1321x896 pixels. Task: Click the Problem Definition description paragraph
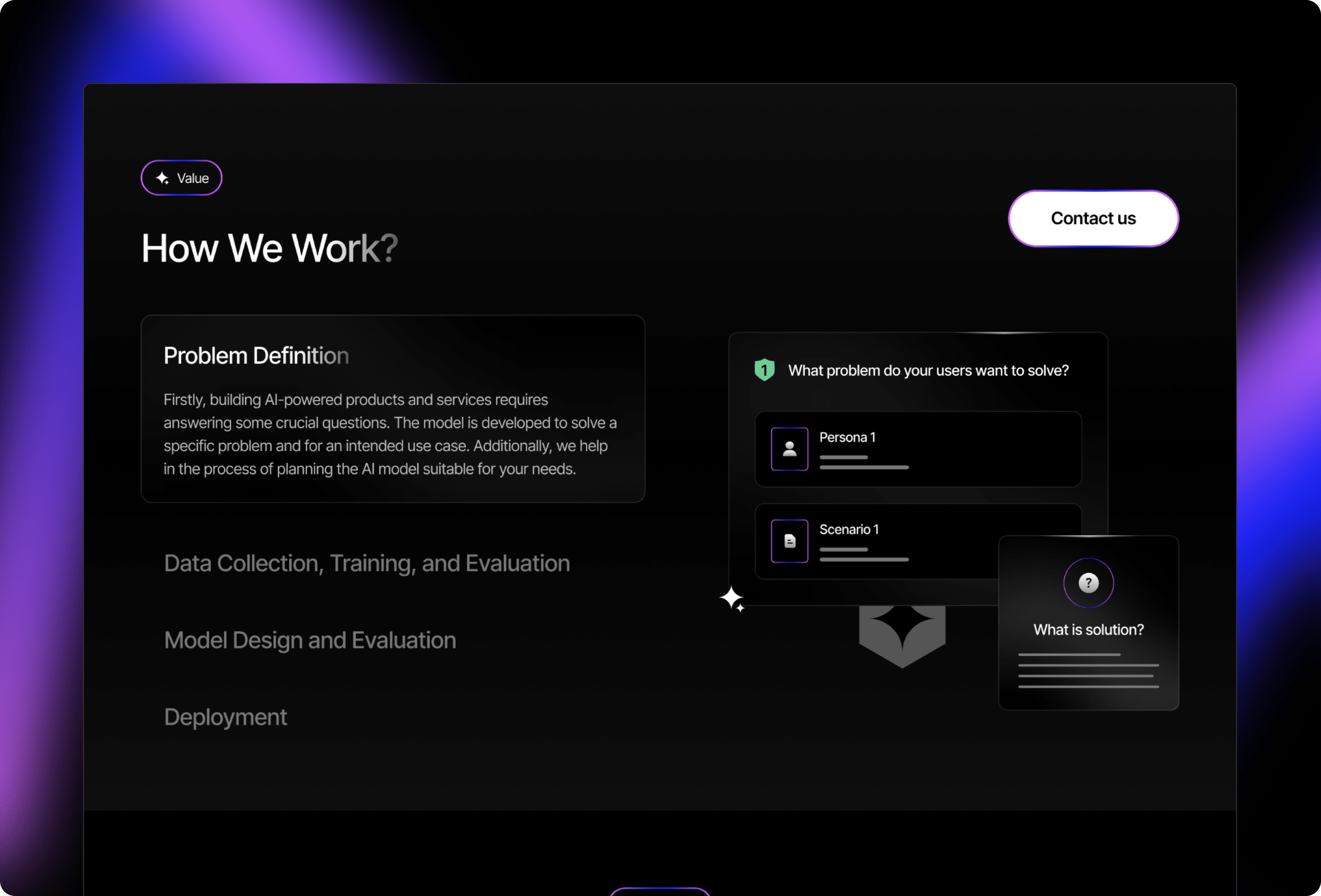pyautogui.click(x=391, y=434)
